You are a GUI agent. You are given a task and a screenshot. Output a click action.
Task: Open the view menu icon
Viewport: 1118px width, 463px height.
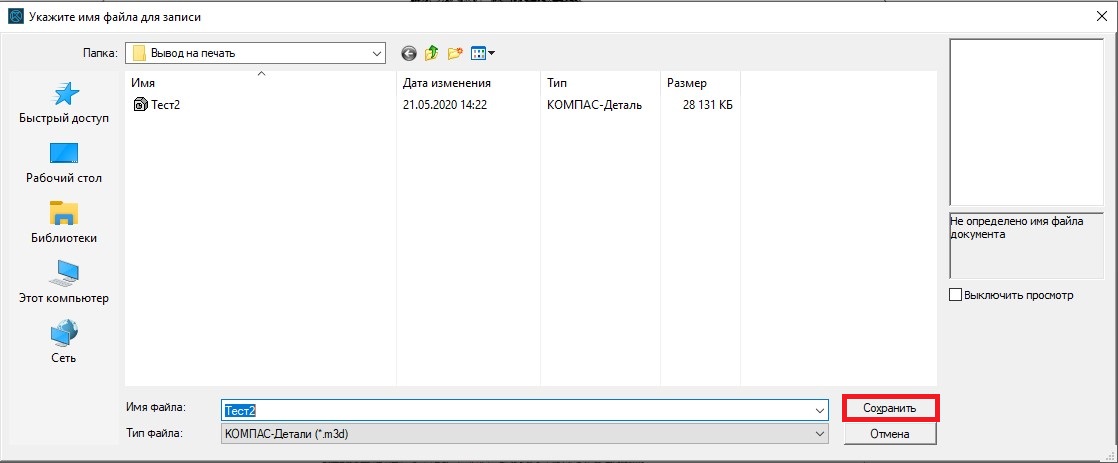click(x=482, y=53)
